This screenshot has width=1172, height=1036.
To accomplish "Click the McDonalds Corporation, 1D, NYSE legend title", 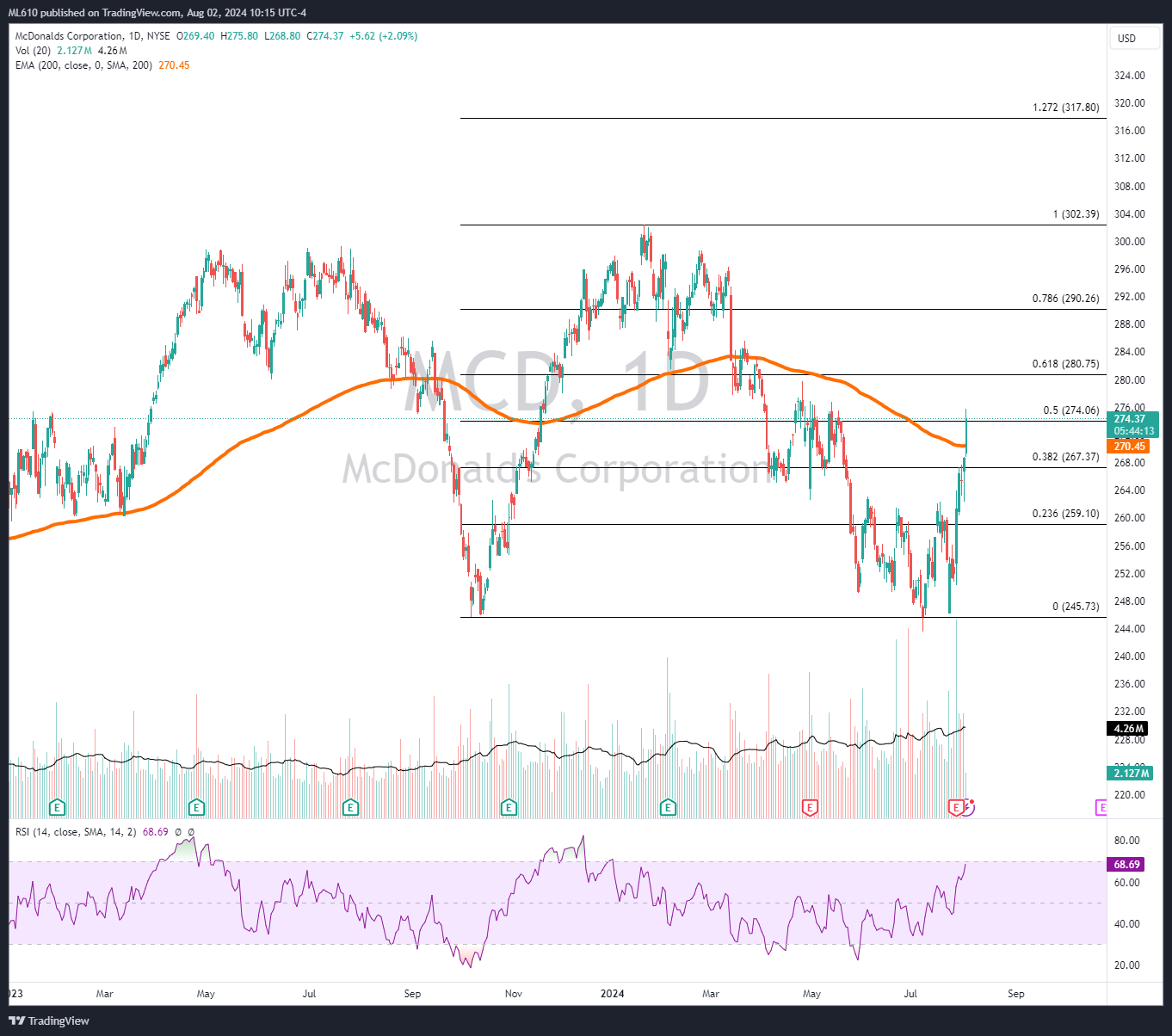I will (92, 36).
